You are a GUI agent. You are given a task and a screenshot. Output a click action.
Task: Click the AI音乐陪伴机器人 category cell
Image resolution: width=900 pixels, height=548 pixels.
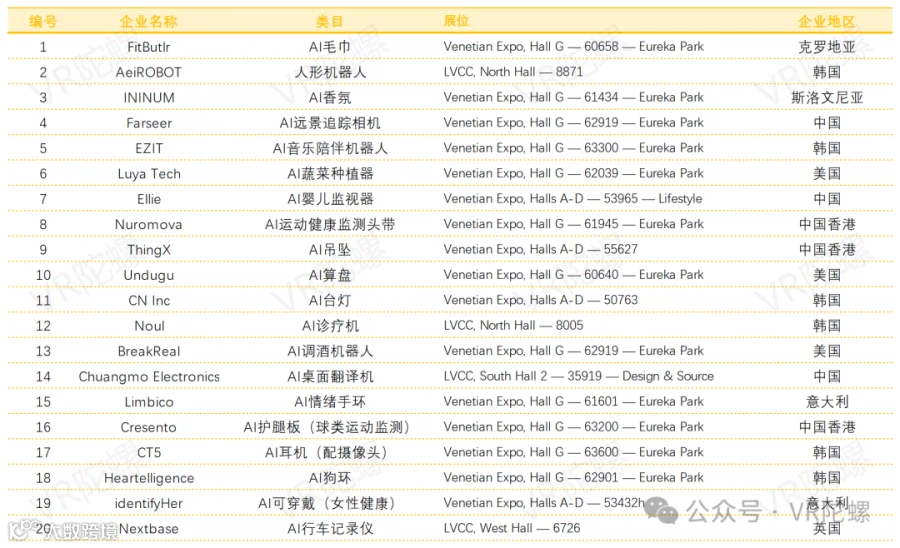pos(330,148)
